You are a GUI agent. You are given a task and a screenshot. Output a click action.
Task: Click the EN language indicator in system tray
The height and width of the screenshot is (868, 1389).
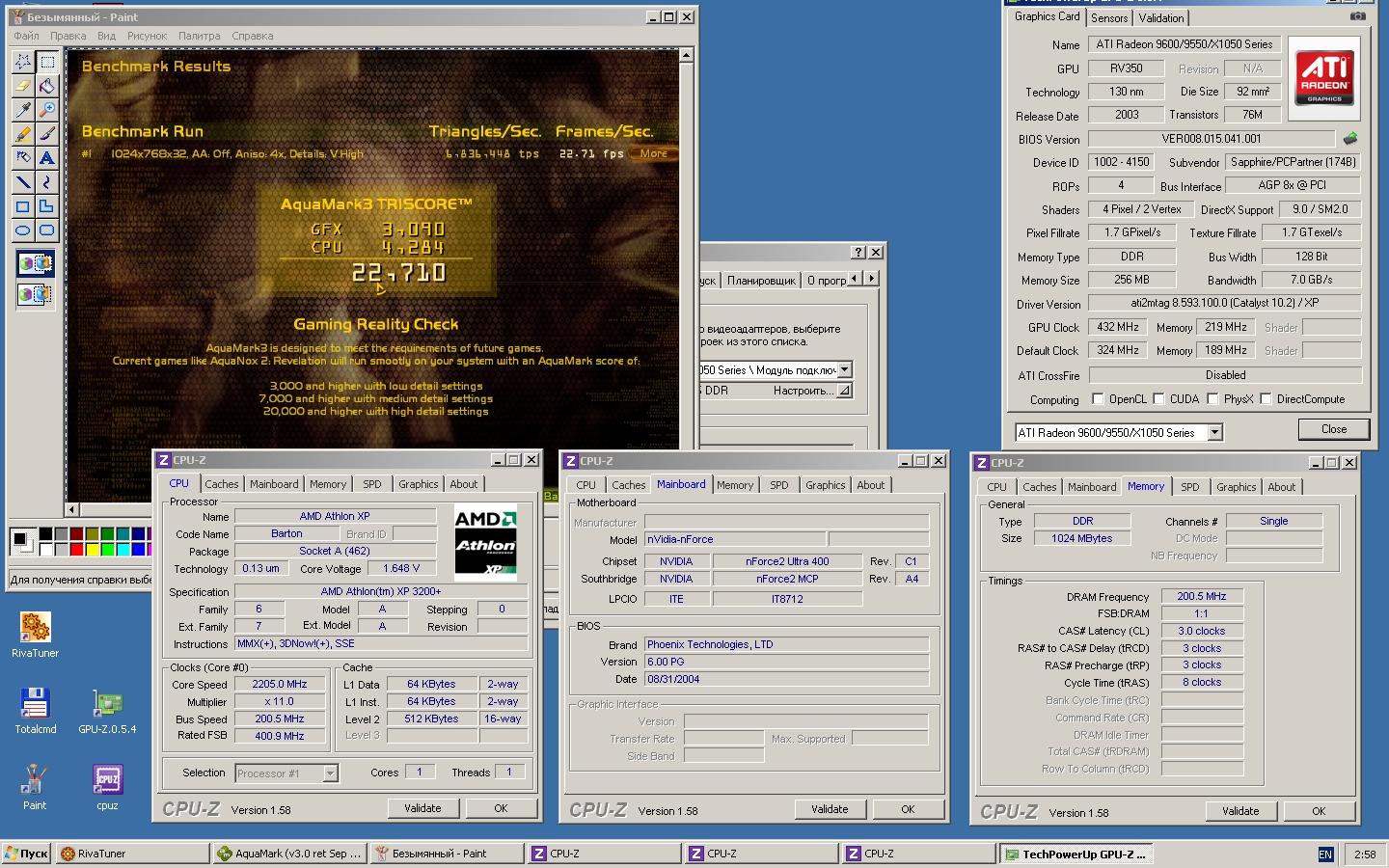pyautogui.click(x=1325, y=854)
